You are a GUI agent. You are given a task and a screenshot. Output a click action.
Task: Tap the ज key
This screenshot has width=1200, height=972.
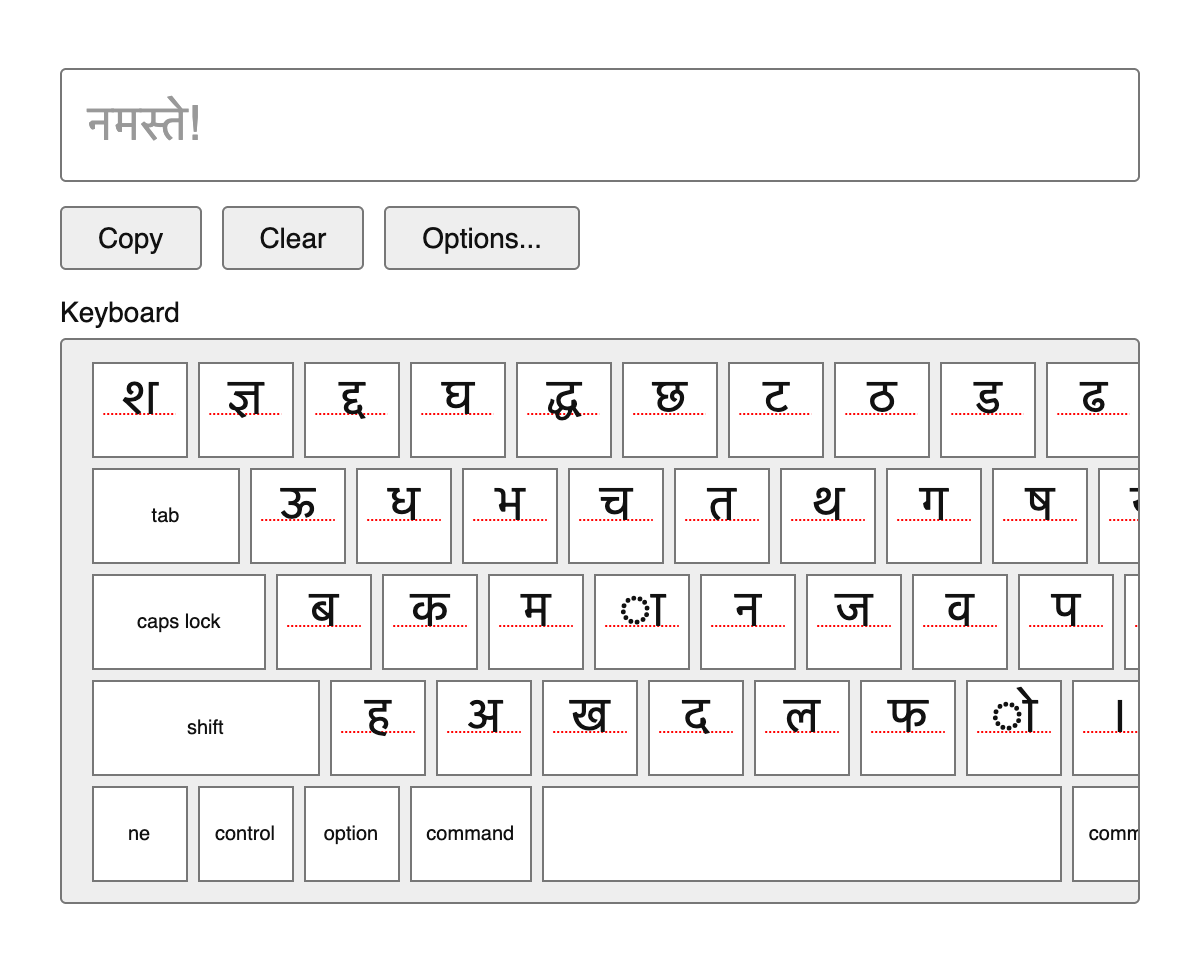854,622
